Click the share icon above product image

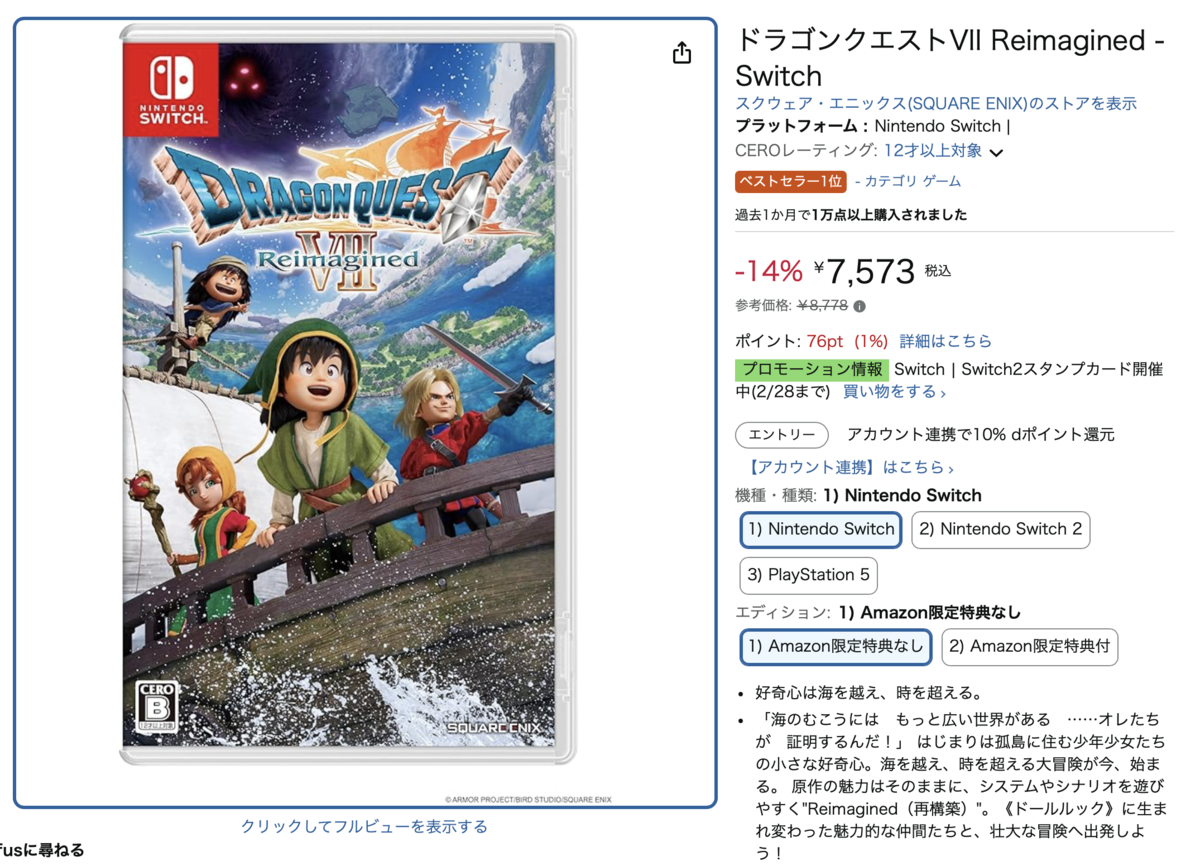click(682, 53)
